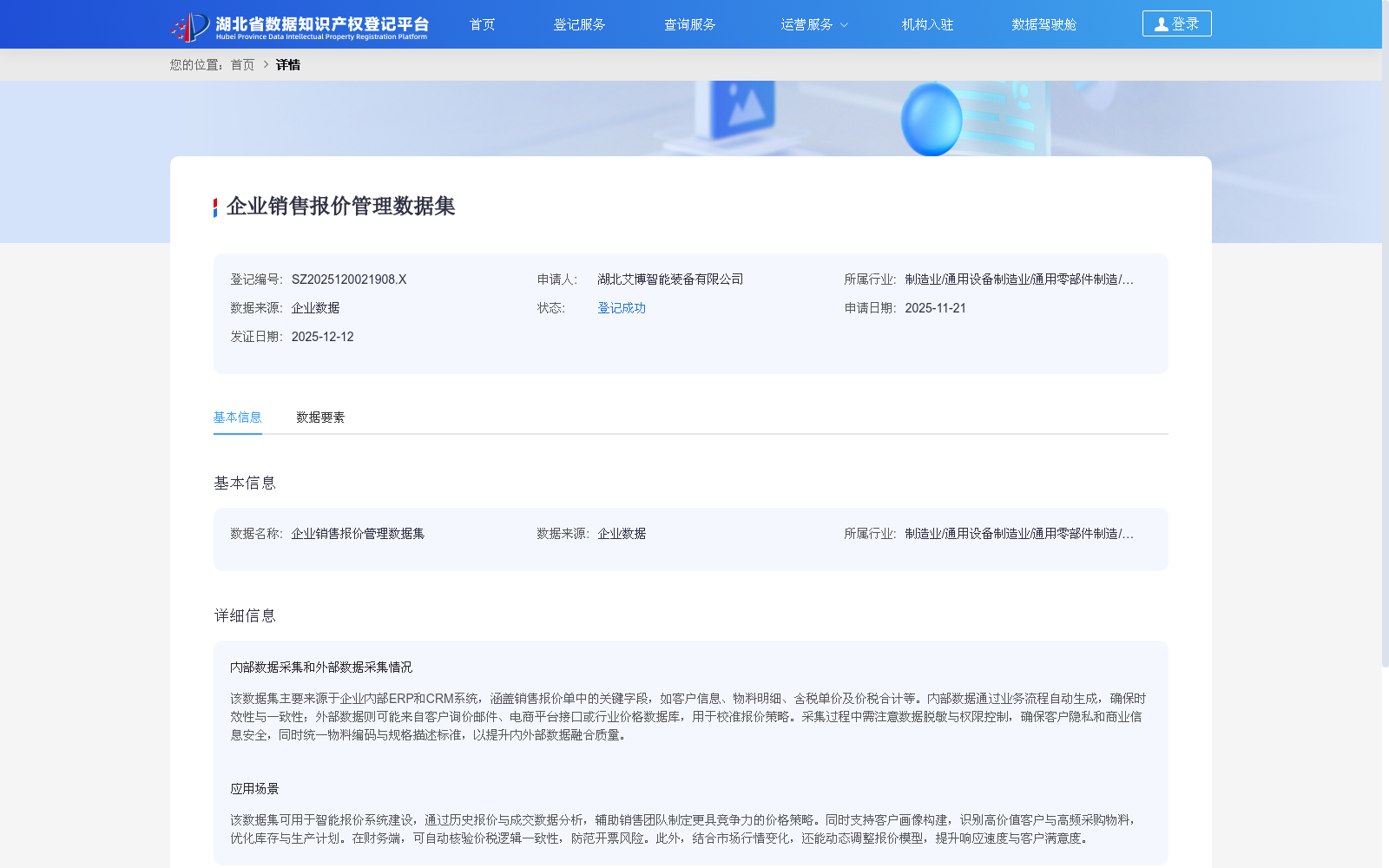This screenshot has width=1389, height=868.
Task: Go to 首页 via breadcrumb
Action: tap(242, 64)
